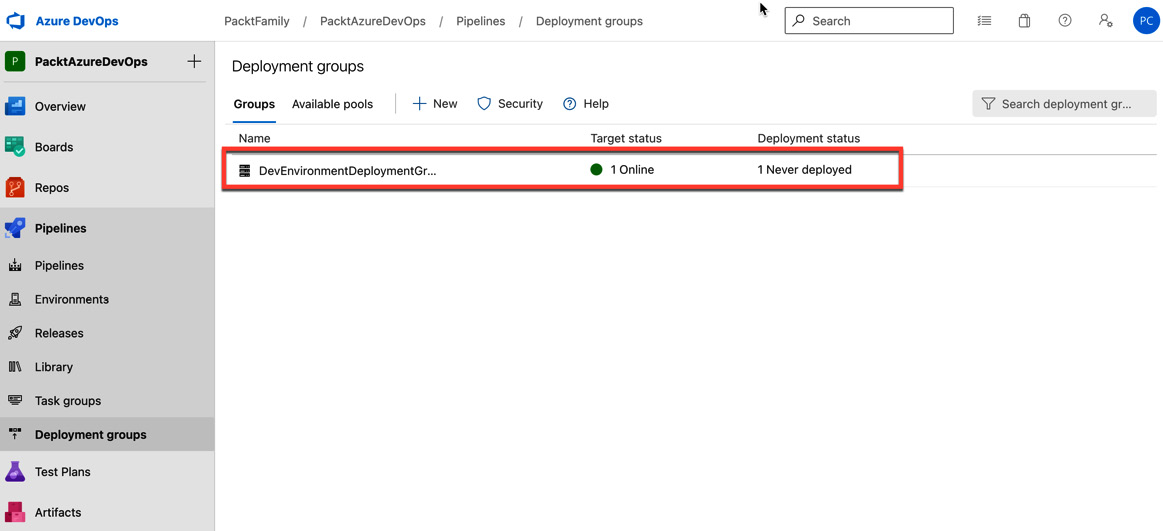
Task: Click the Environments icon
Action: 15,300
